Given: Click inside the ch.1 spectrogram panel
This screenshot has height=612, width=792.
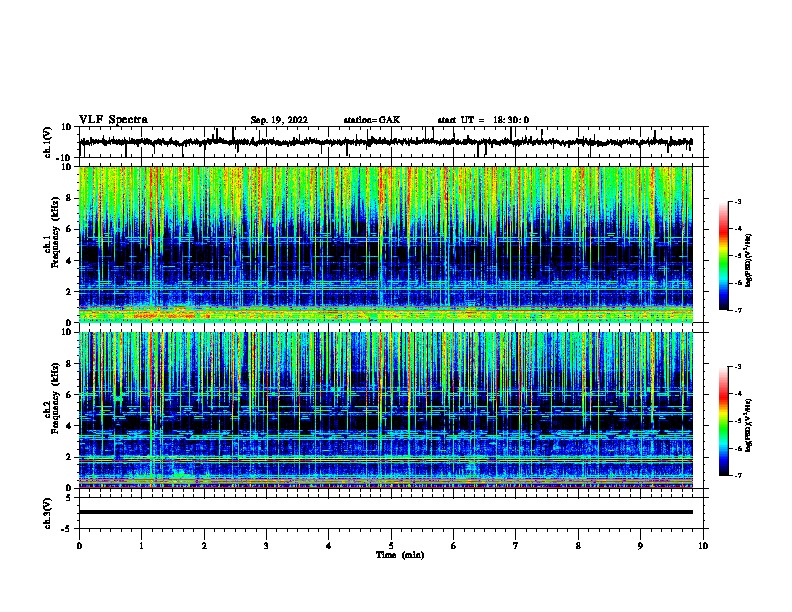Looking at the screenshot, I should [x=386, y=244].
